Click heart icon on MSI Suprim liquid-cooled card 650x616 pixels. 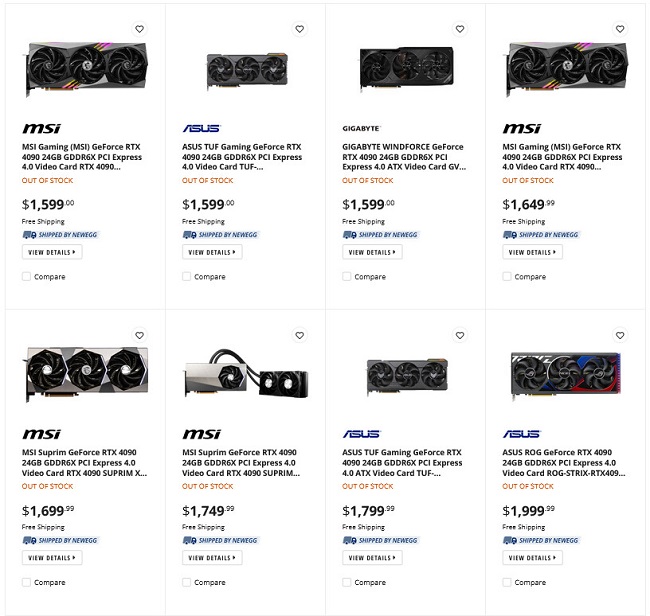tap(300, 336)
